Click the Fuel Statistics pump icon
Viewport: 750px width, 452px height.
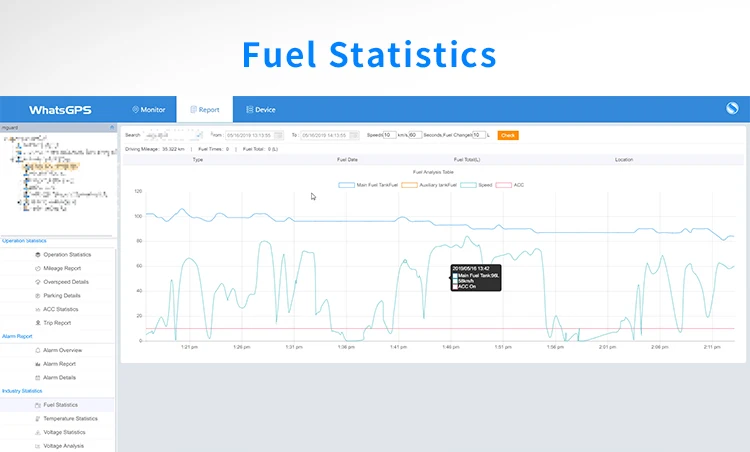[38, 405]
